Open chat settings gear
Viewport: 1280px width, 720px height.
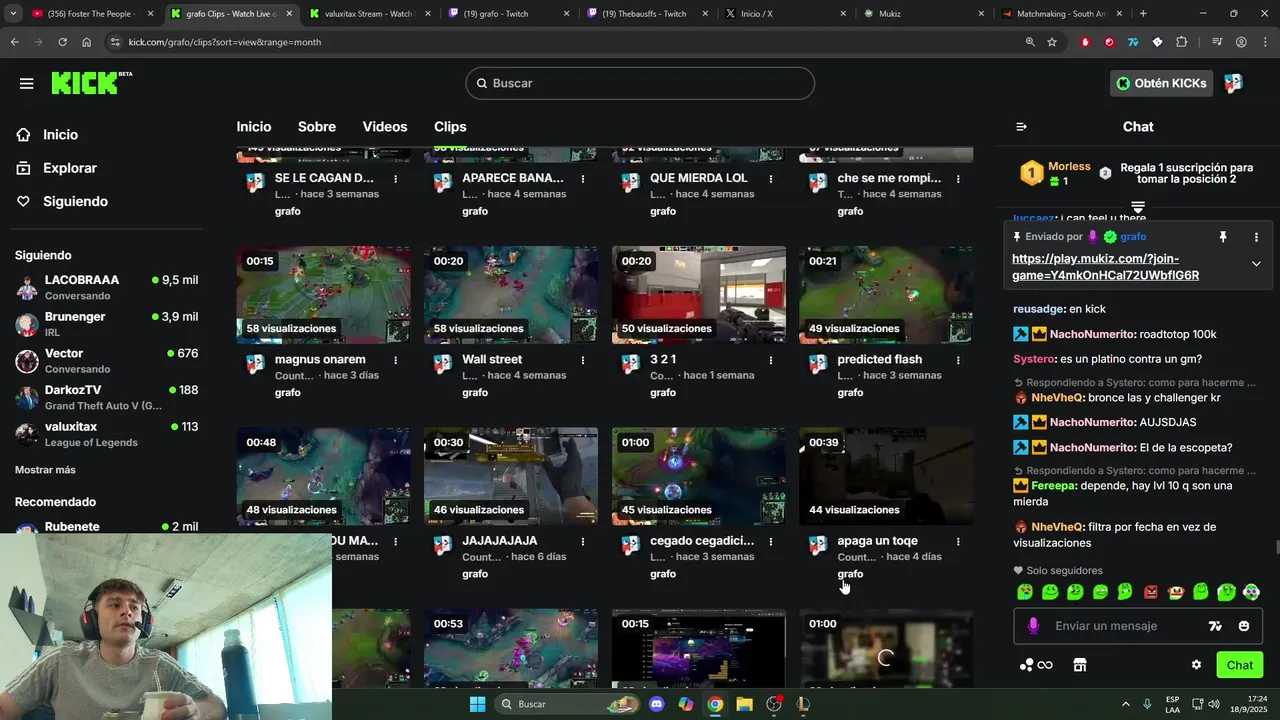coord(1196,665)
